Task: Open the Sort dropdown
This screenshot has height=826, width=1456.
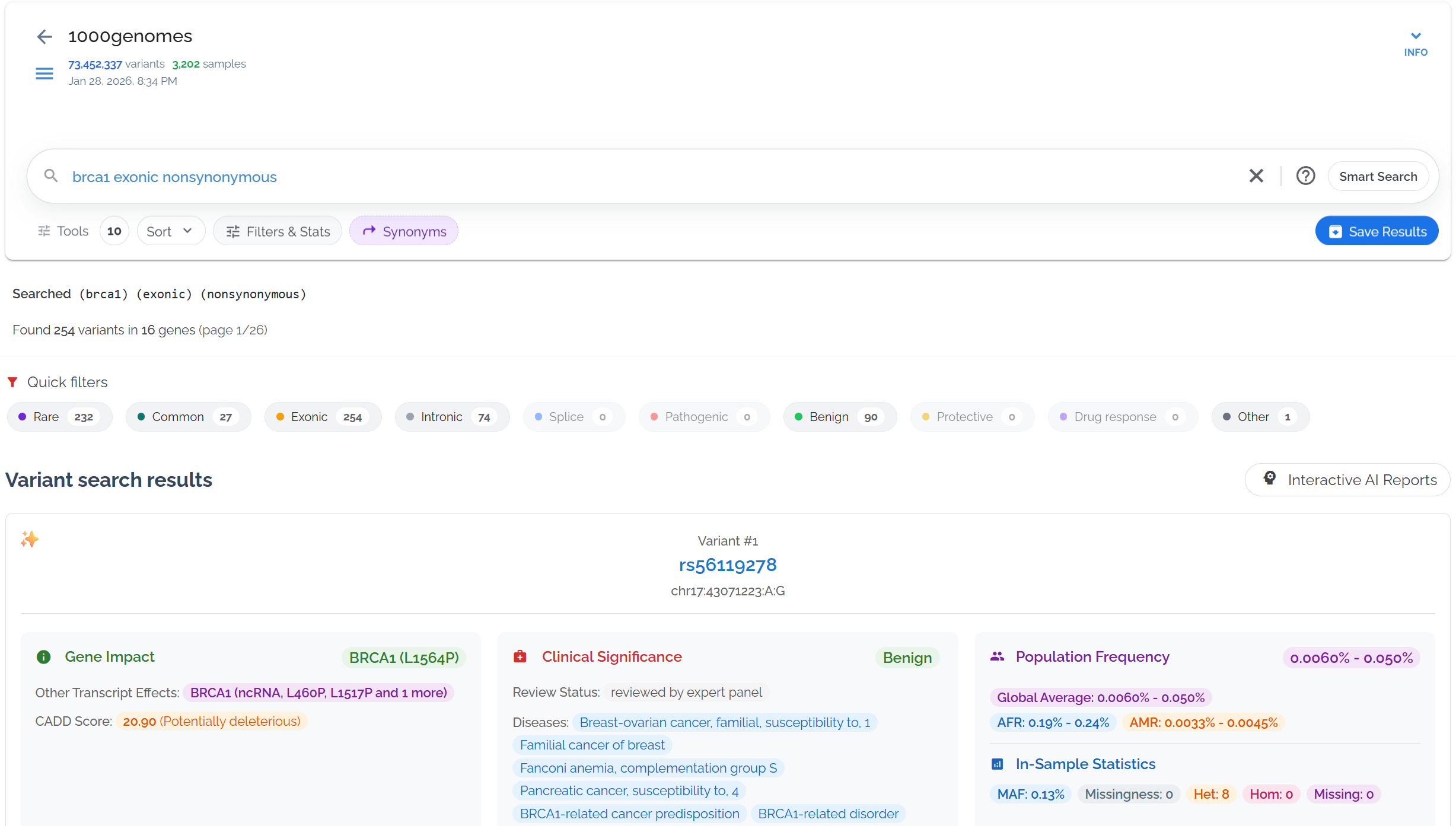Action: pyautogui.click(x=170, y=231)
